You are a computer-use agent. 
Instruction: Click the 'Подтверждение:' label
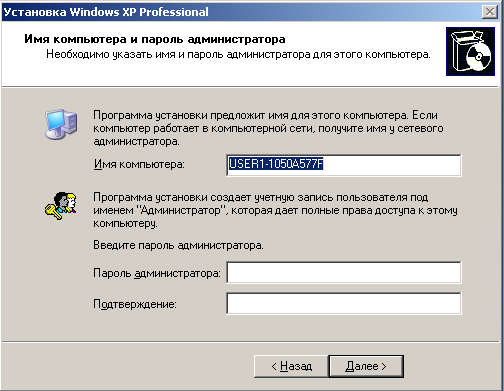pyautogui.click(x=135, y=304)
